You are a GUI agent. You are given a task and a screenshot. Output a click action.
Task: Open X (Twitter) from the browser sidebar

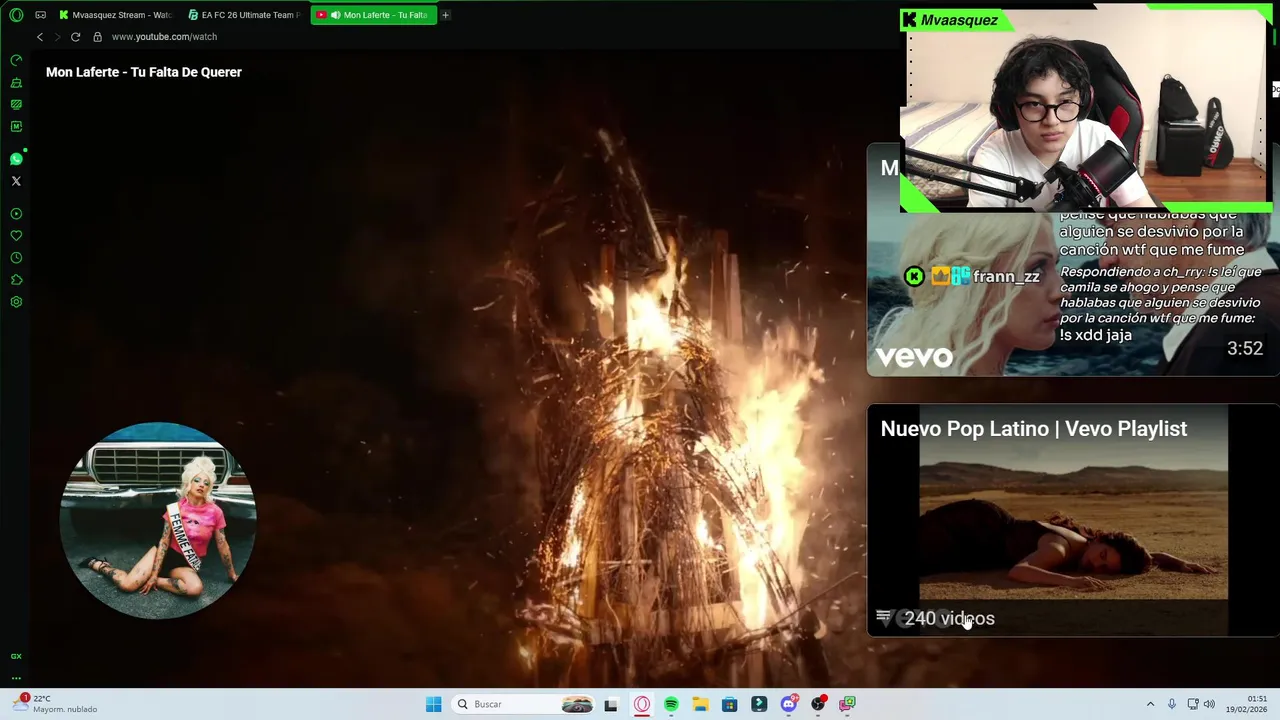(16, 181)
